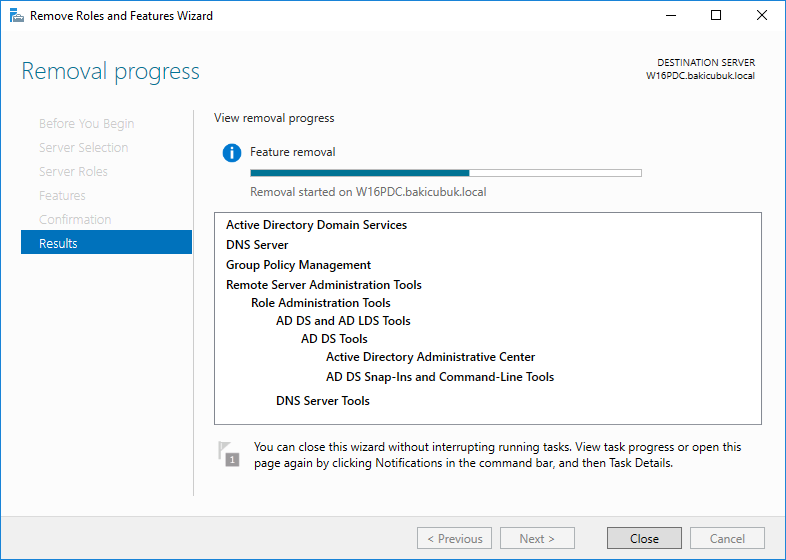Viewport: 786px width, 560px height.
Task: Click the notifications flag icon
Action: click(229, 454)
